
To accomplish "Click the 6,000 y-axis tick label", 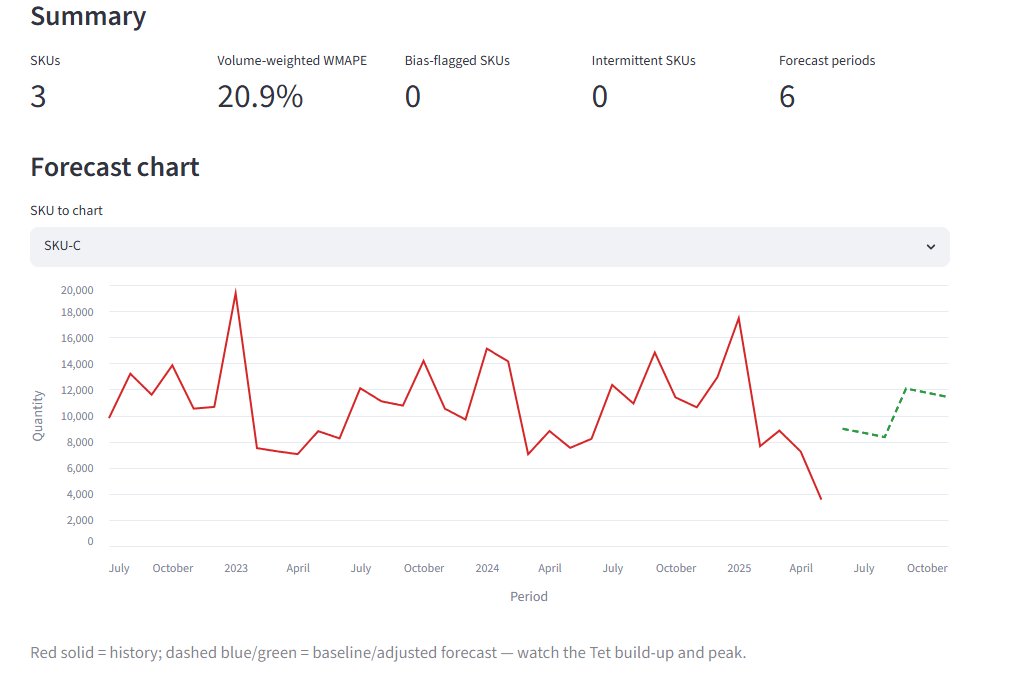I will coord(80,468).
